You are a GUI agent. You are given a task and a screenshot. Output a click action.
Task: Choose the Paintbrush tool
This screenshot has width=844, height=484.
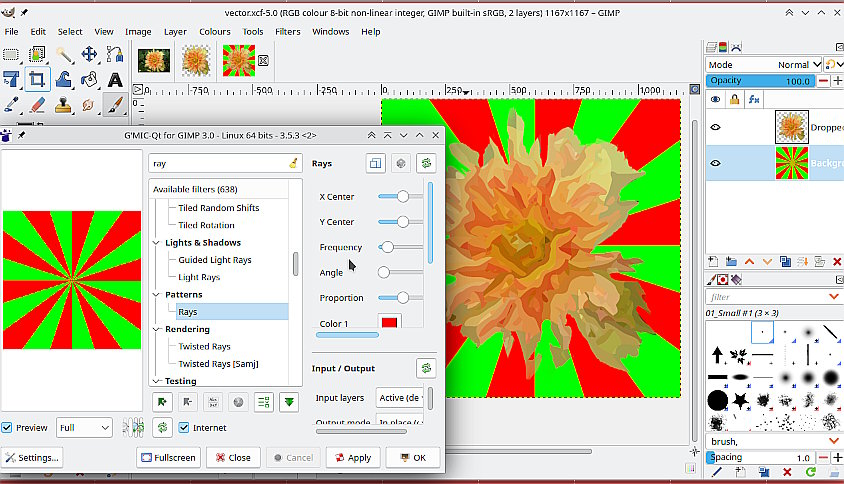[115, 105]
